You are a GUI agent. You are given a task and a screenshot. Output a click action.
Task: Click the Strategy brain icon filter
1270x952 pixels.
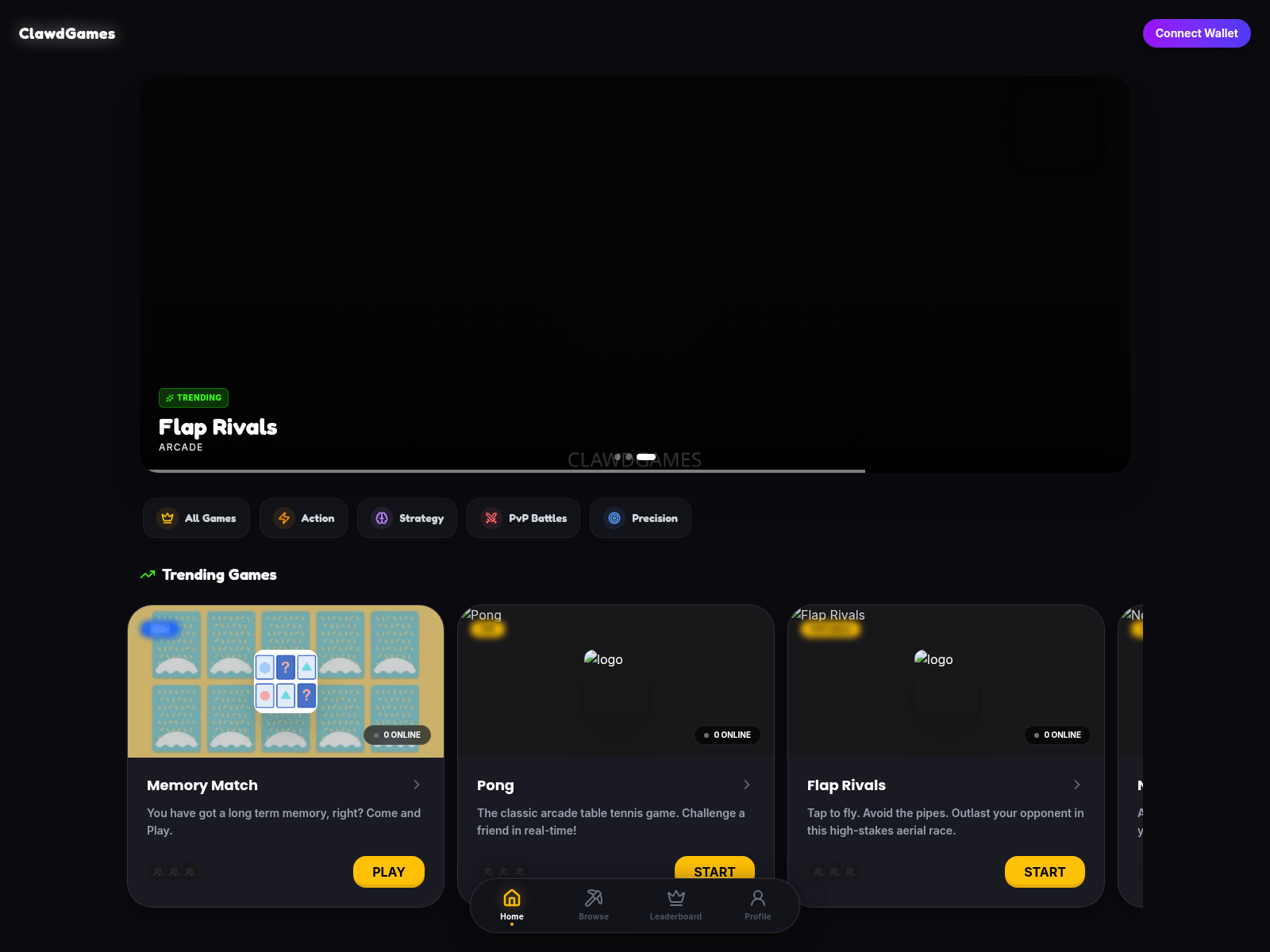pyautogui.click(x=382, y=518)
